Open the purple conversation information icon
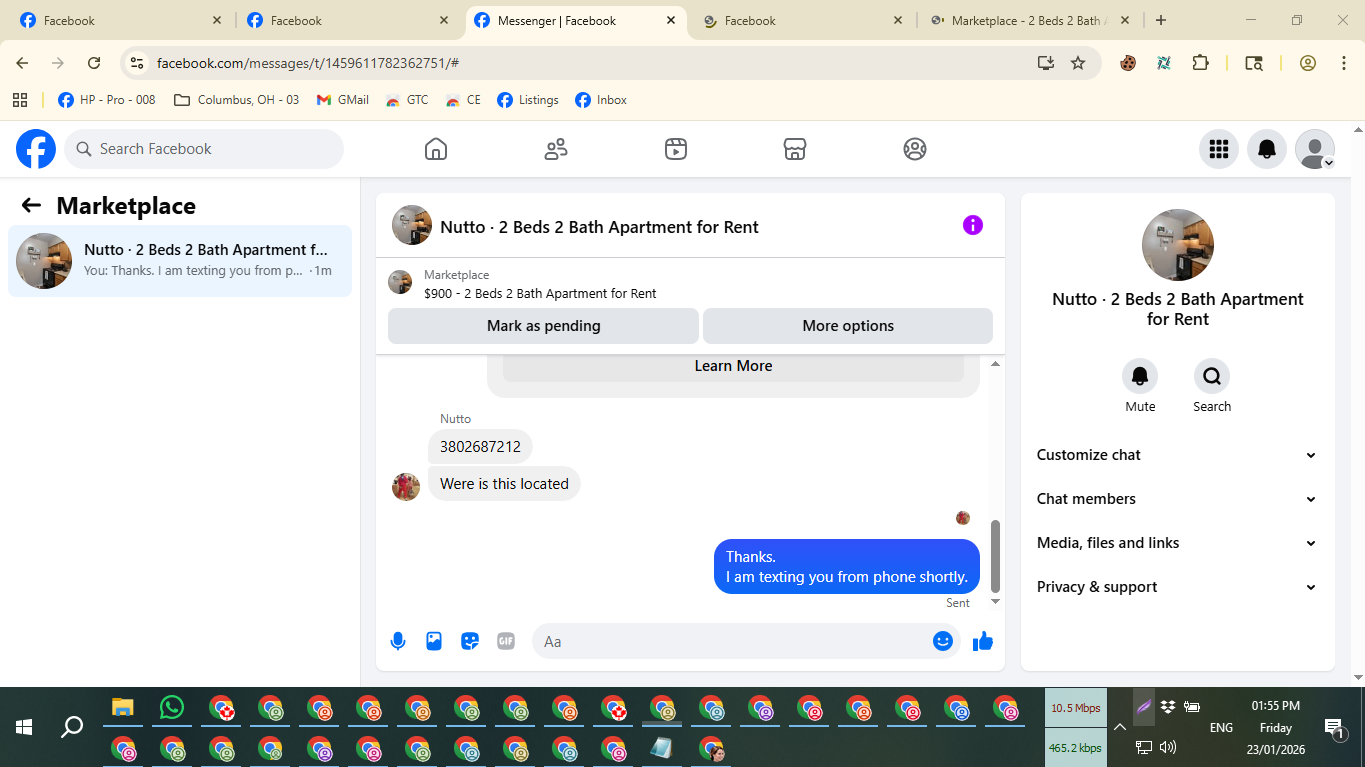1365x767 pixels. tap(973, 225)
